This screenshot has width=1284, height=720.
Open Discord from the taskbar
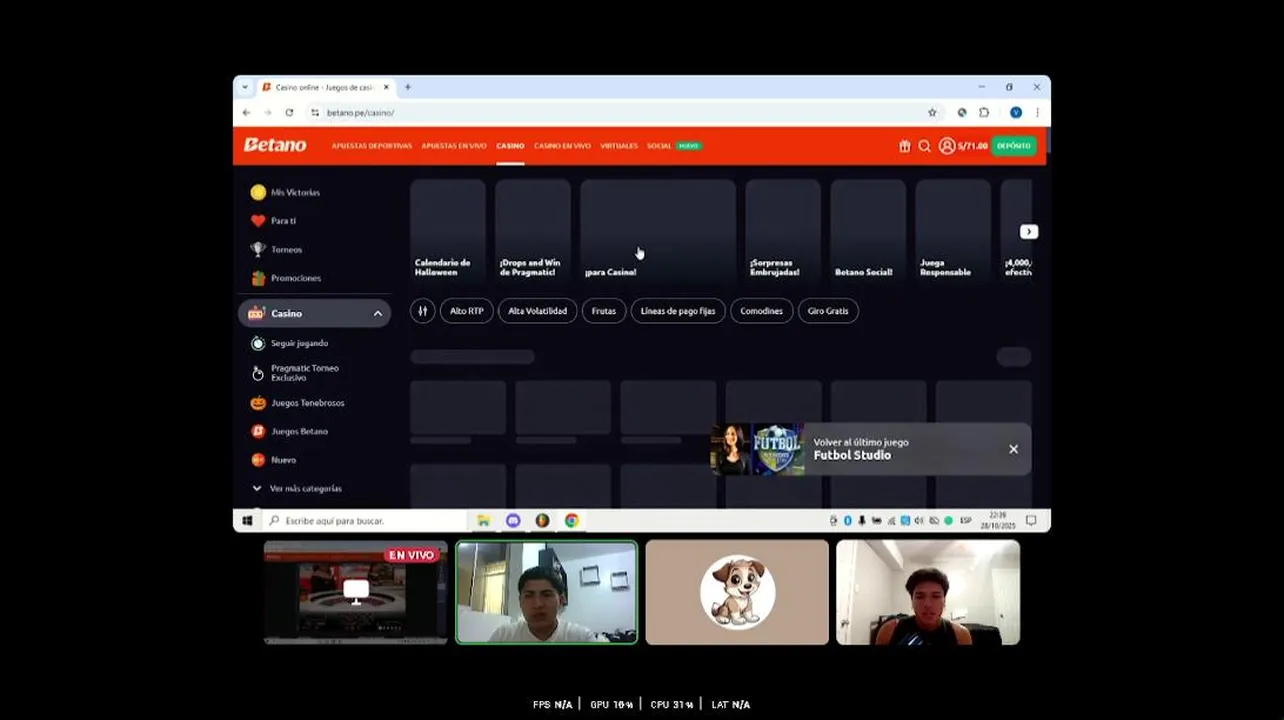[x=513, y=521]
